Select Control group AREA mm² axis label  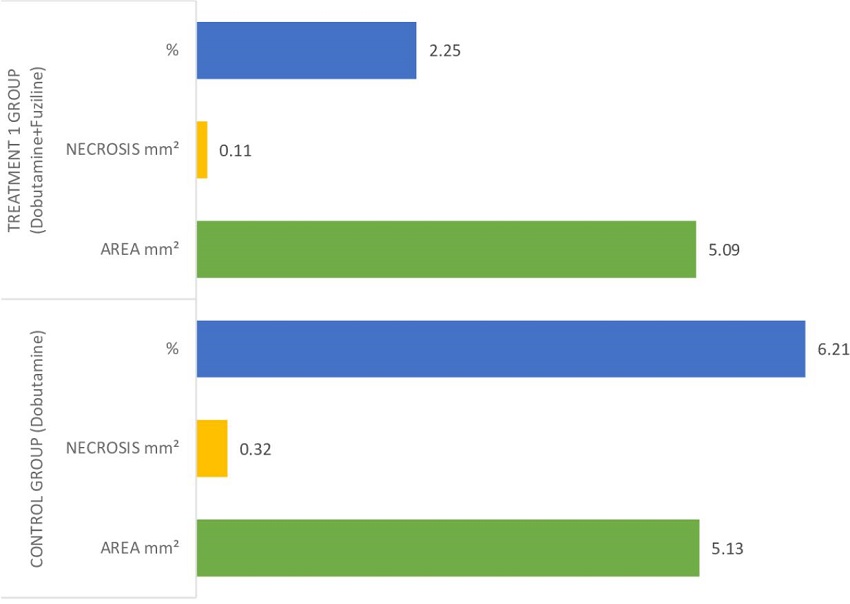[140, 548]
